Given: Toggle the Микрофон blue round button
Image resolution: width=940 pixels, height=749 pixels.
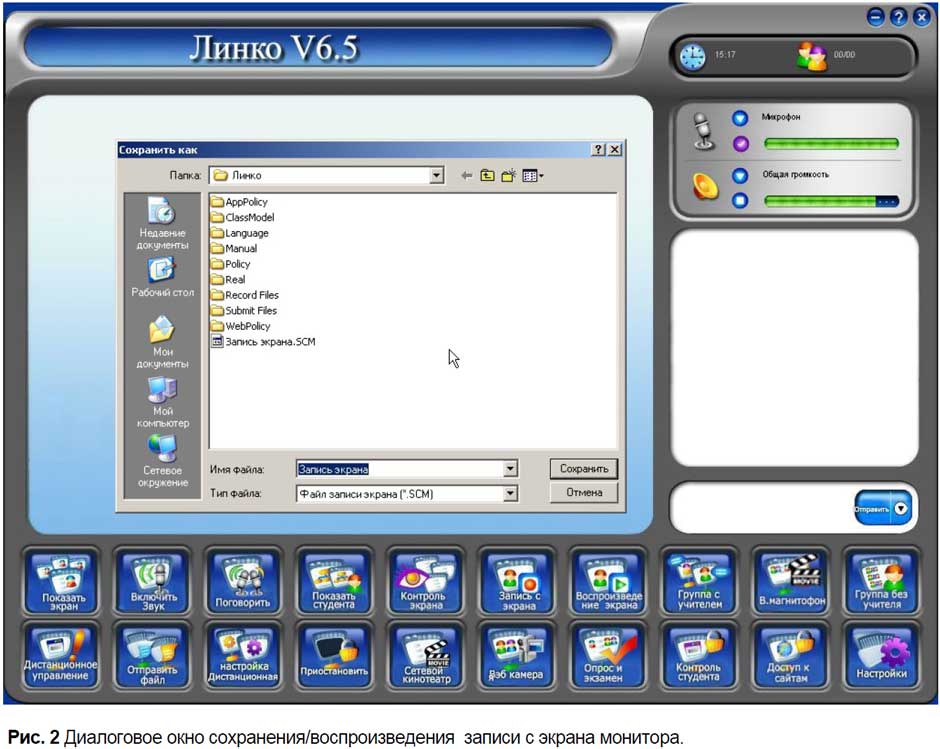Looking at the screenshot, I should 740,118.
